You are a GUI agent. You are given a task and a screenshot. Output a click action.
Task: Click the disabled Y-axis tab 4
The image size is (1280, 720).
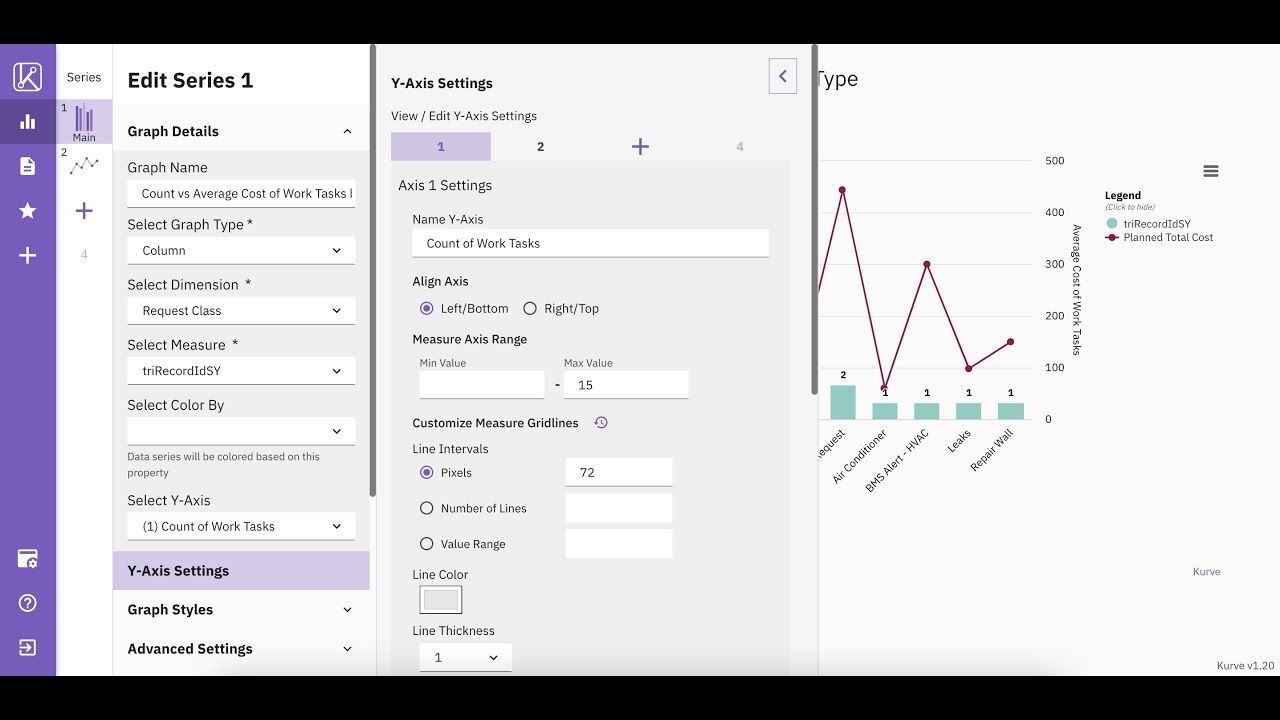tap(740, 146)
